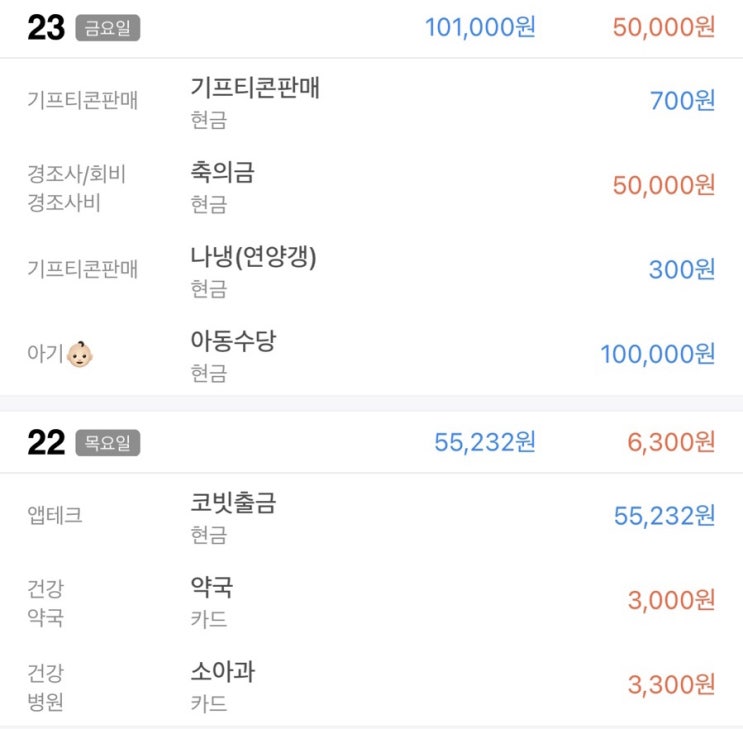The height and width of the screenshot is (729, 743).
Task: Open the 코빗출금 55,232원 entry
Action: point(372,516)
